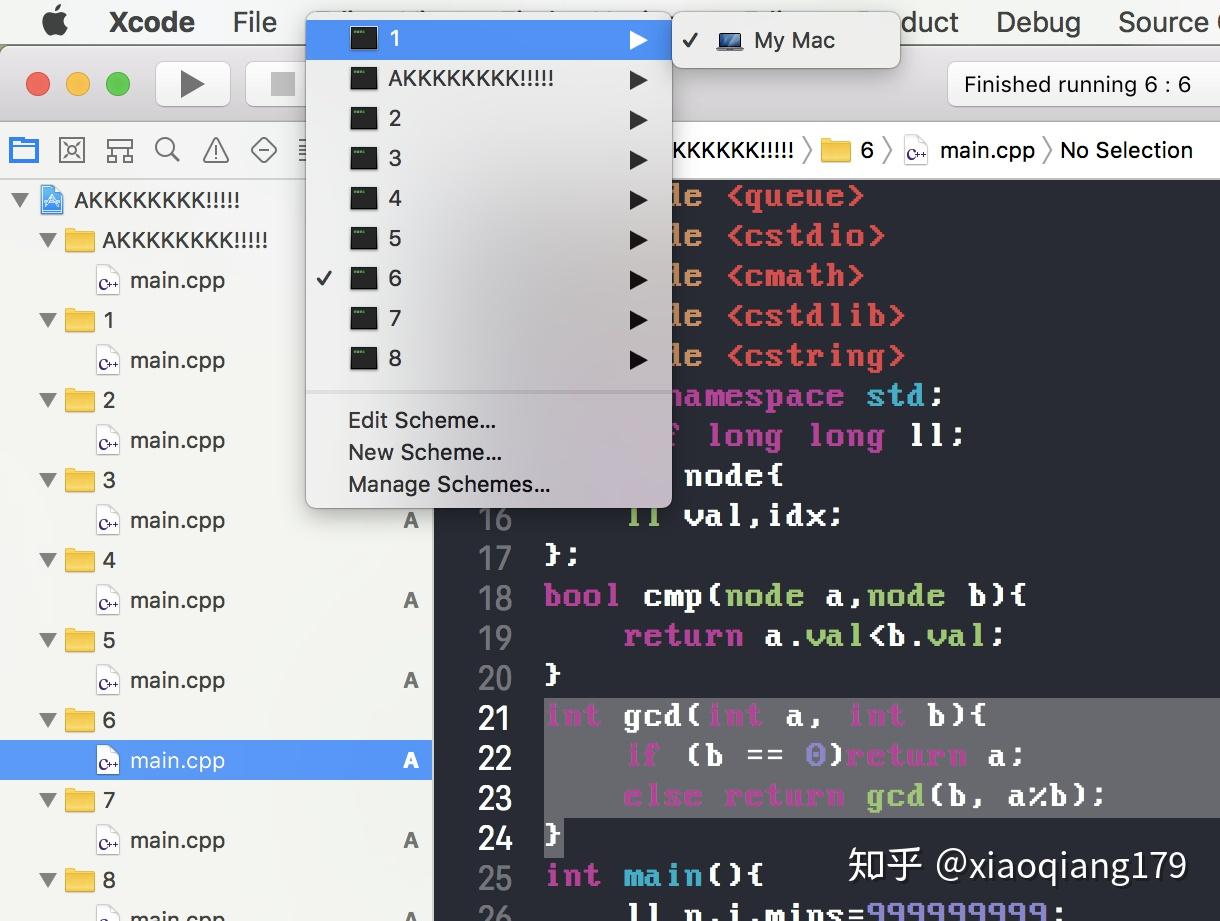
Task: Collapse the AKKKKKKKK!!!!! folder disclosure triangle
Action: (x=47, y=240)
